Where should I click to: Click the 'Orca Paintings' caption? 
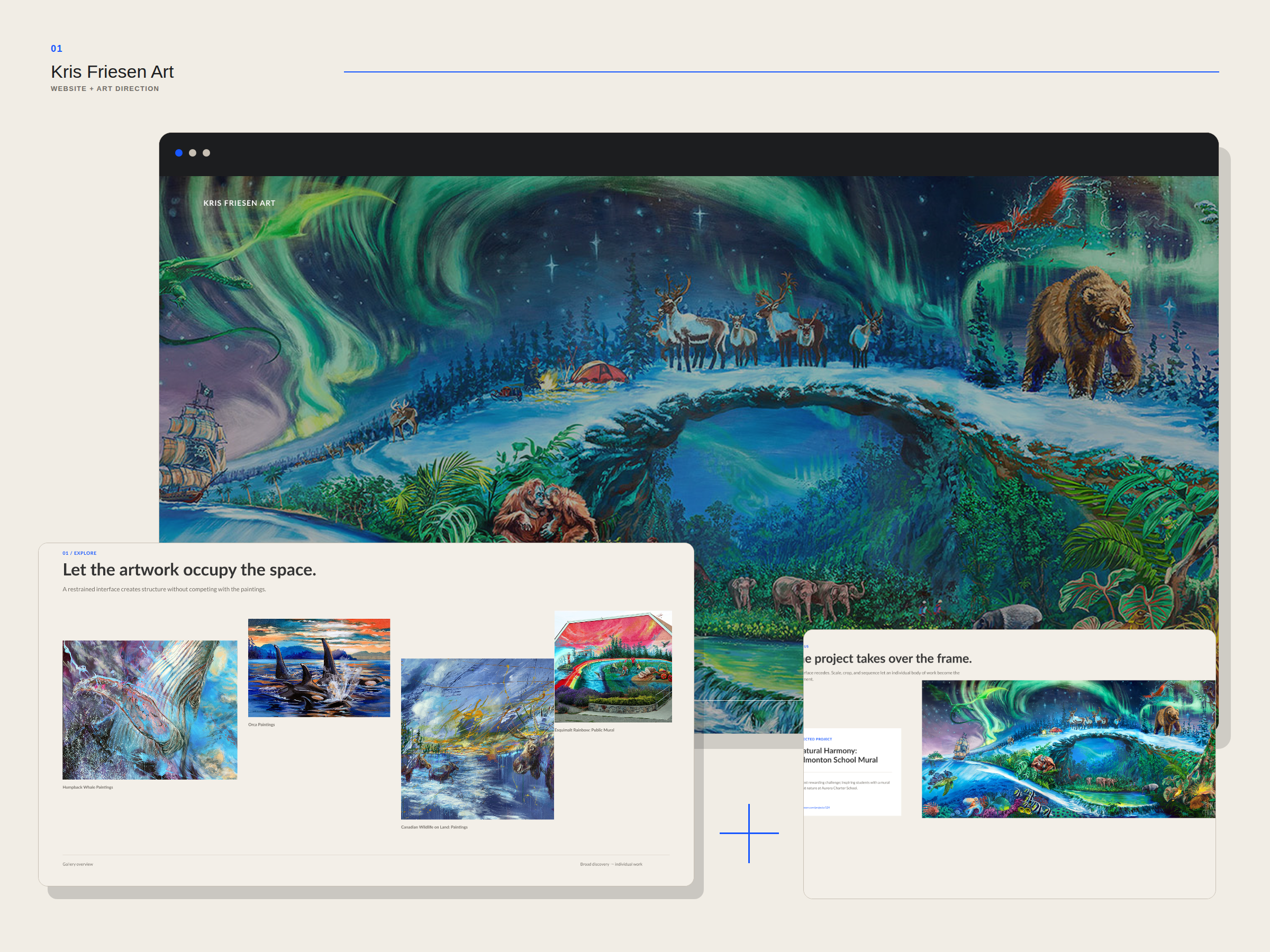[261, 725]
